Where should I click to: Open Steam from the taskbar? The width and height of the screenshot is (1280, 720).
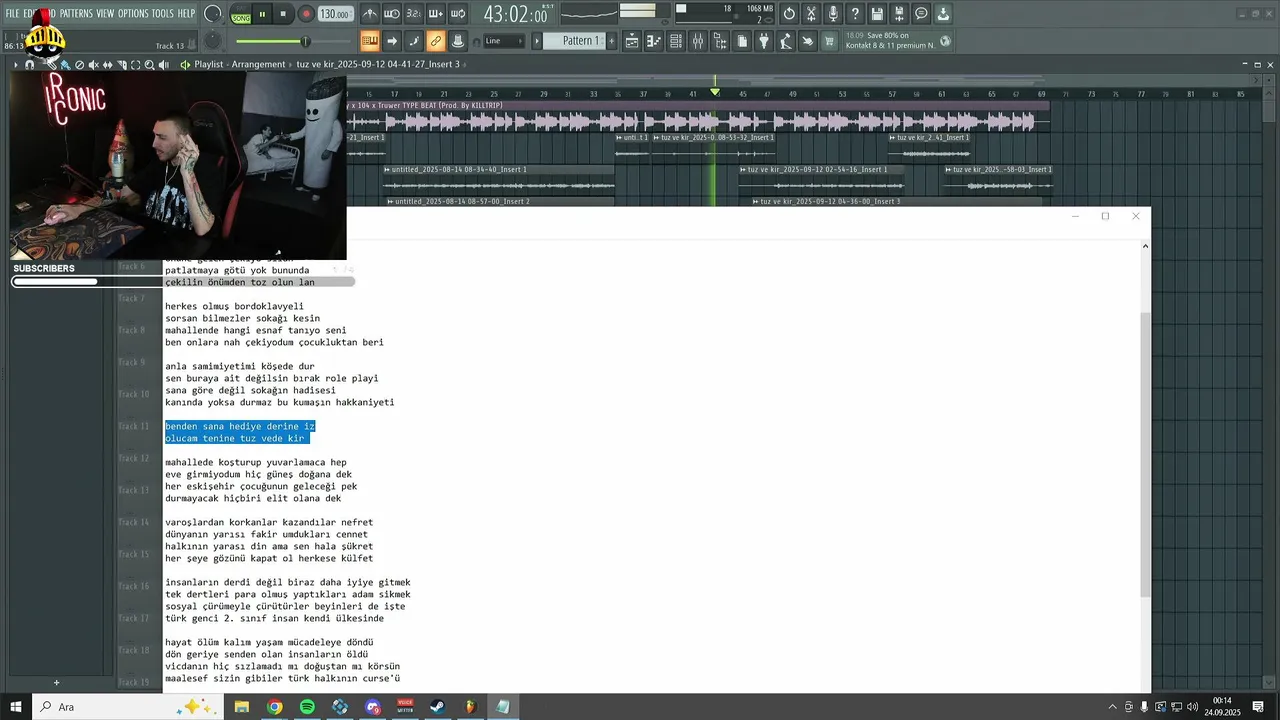(x=438, y=707)
